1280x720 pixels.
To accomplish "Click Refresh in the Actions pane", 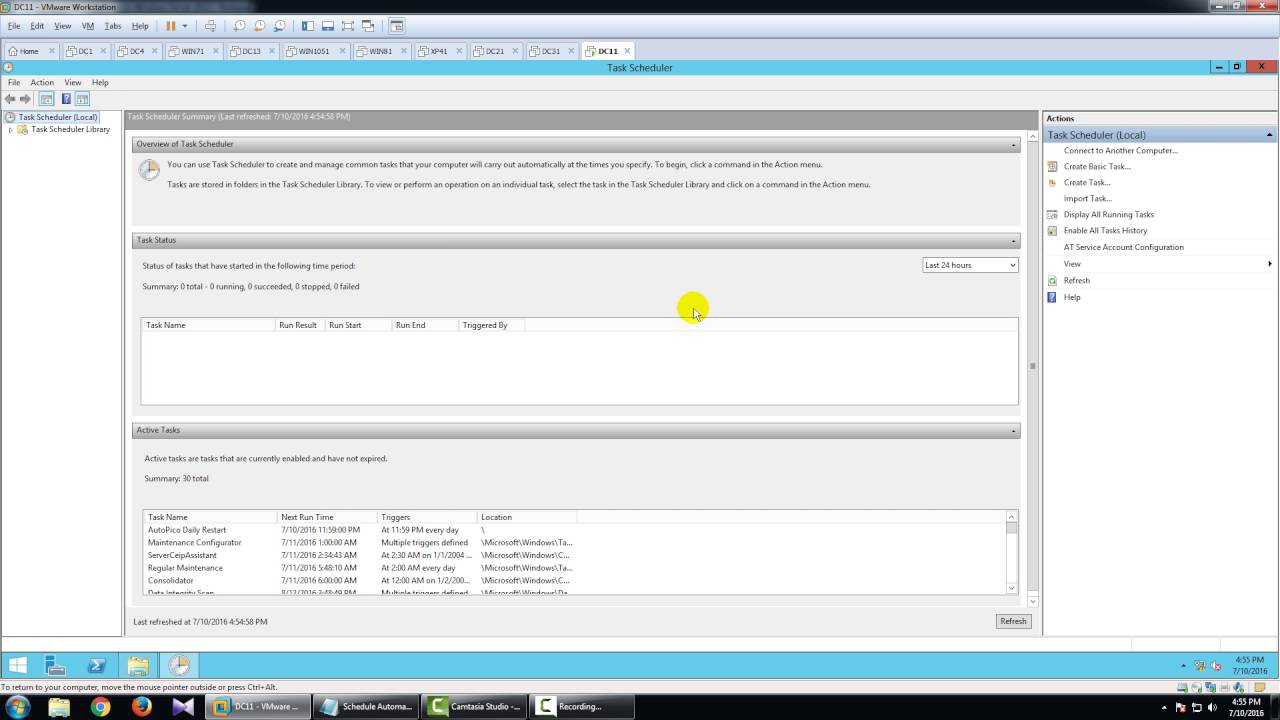I will [x=1076, y=281].
